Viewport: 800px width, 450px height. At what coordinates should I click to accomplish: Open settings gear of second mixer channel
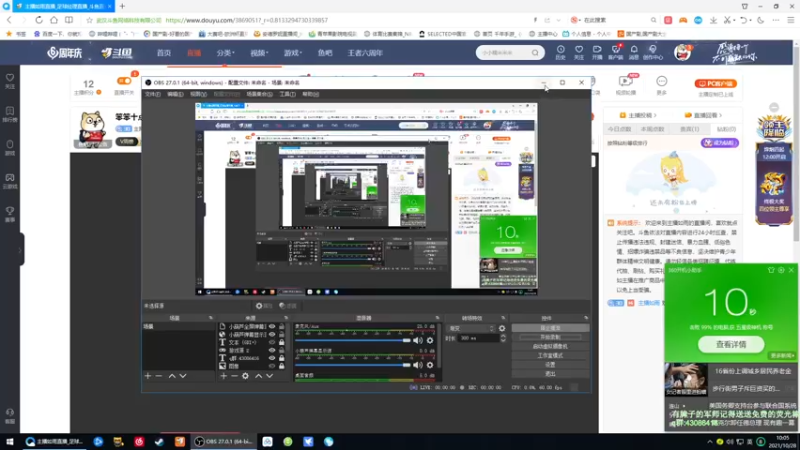click(430, 365)
